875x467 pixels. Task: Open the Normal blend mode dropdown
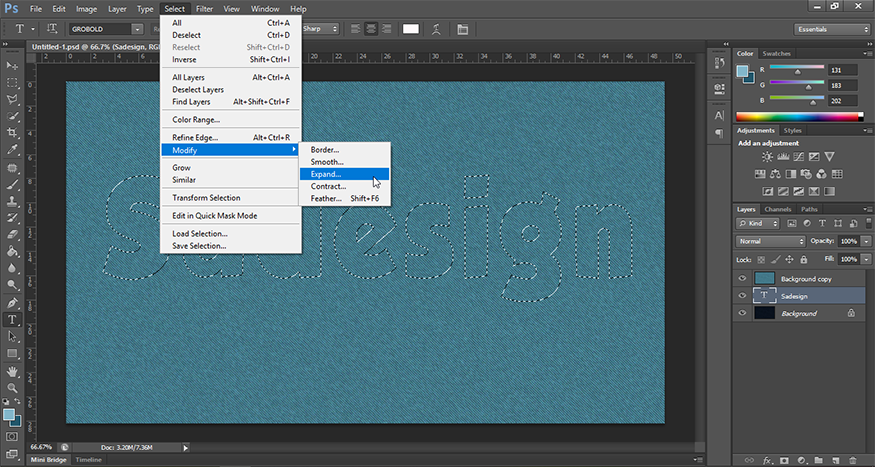coord(771,242)
